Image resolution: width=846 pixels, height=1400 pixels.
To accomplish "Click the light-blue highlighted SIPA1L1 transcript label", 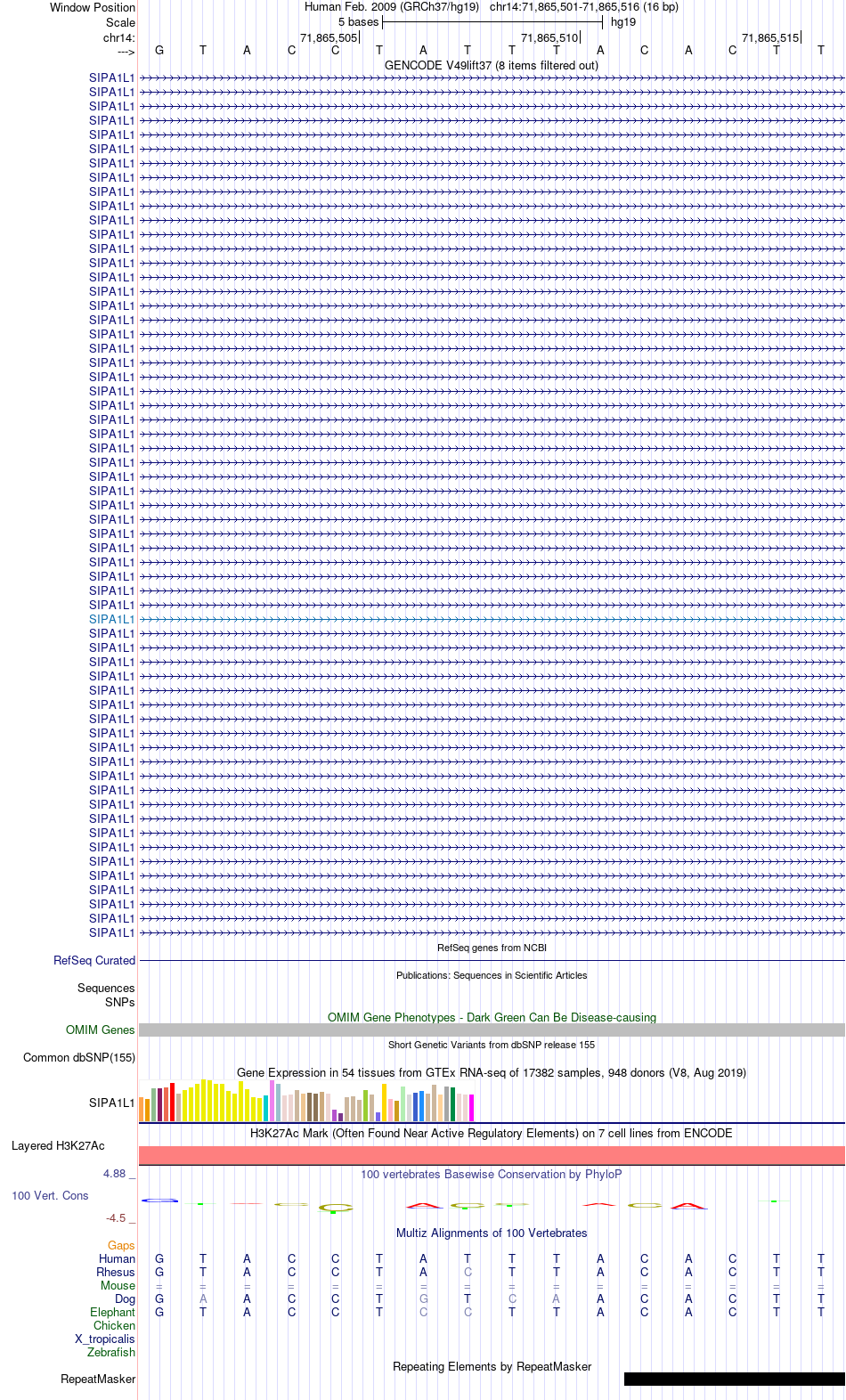I will tap(112, 619).
